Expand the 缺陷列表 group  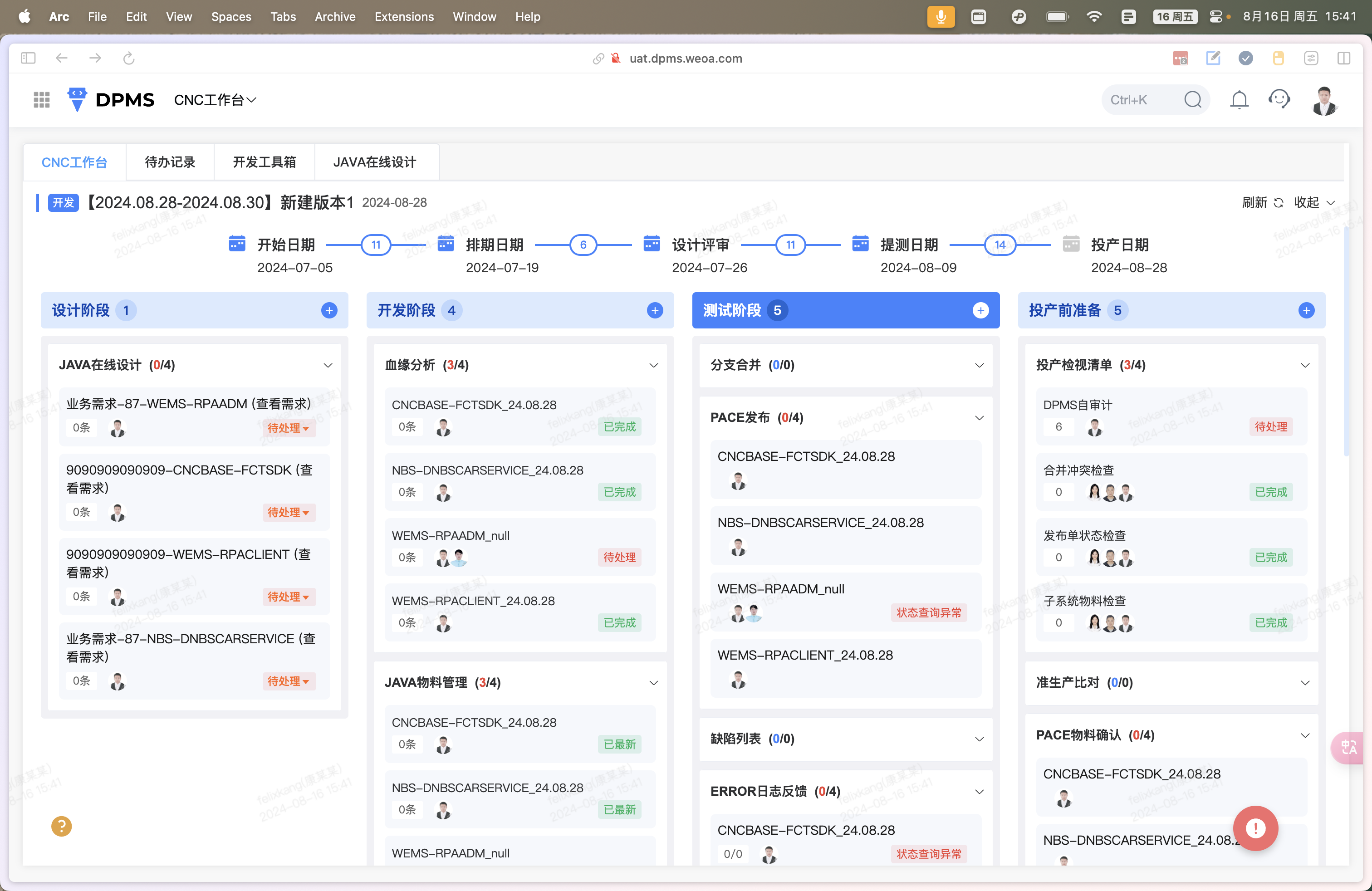tap(980, 739)
